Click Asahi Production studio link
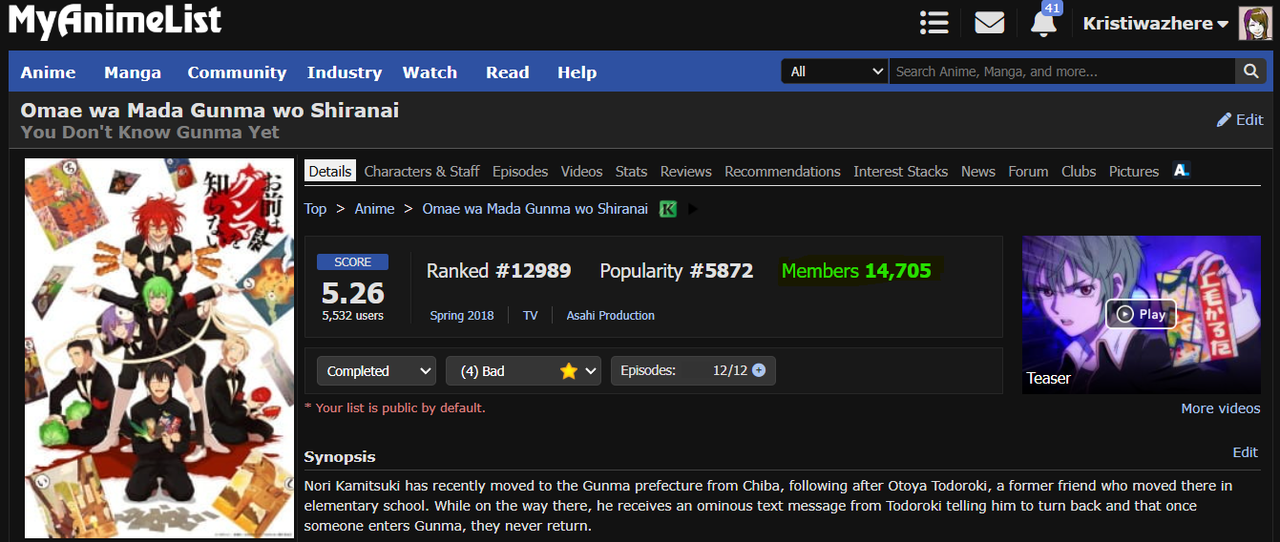The height and width of the screenshot is (542, 1280). click(611, 315)
